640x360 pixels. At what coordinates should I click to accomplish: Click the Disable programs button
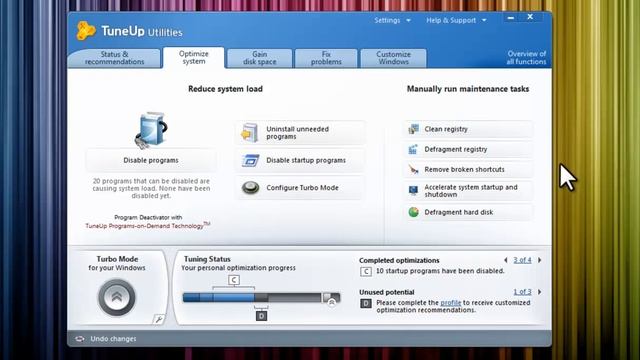point(151,160)
